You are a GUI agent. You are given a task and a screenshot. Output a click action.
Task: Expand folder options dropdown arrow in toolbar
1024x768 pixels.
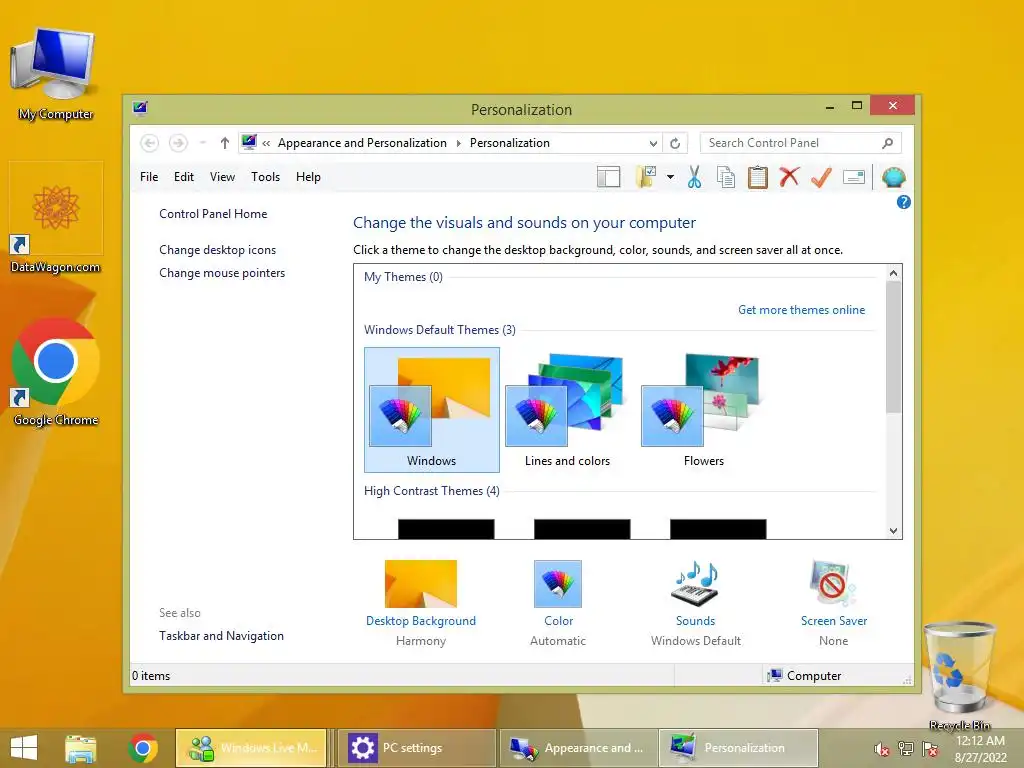click(670, 177)
